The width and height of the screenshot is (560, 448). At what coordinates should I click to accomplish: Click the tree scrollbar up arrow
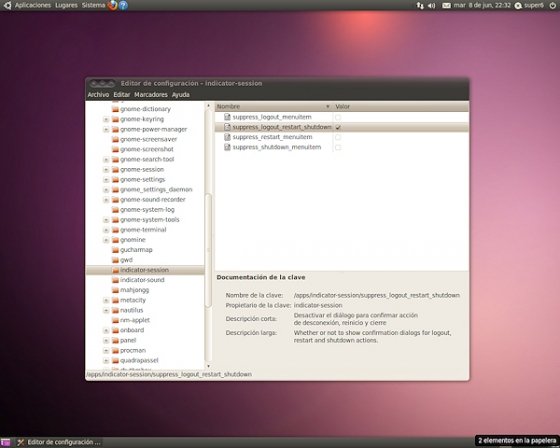(x=209, y=106)
